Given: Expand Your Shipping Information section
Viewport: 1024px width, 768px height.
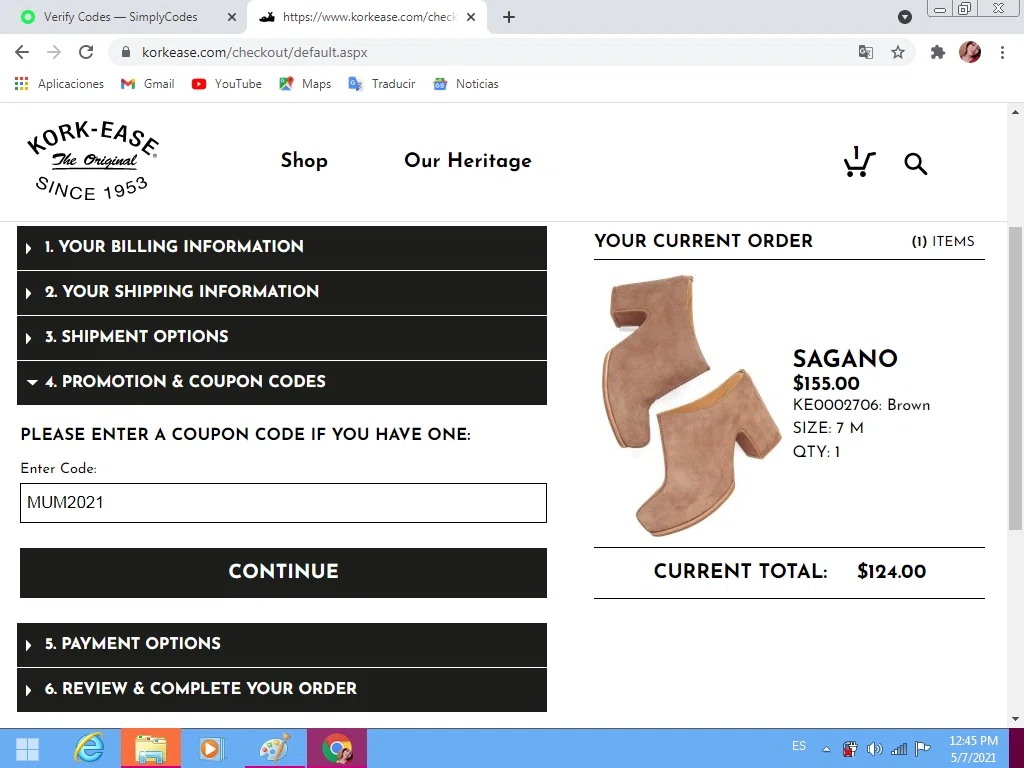Looking at the screenshot, I should pos(282,293).
